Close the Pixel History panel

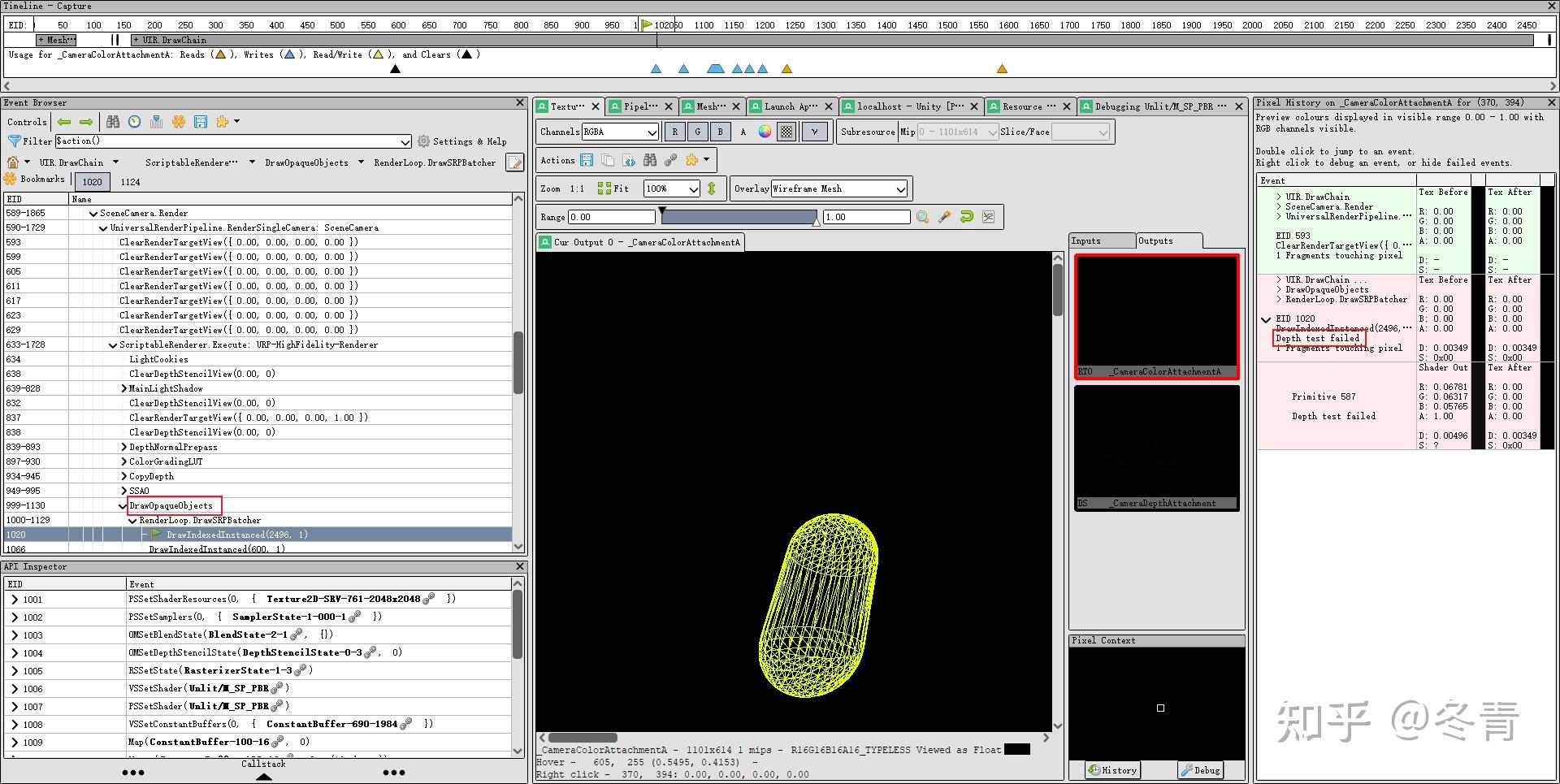pyautogui.click(x=1551, y=102)
